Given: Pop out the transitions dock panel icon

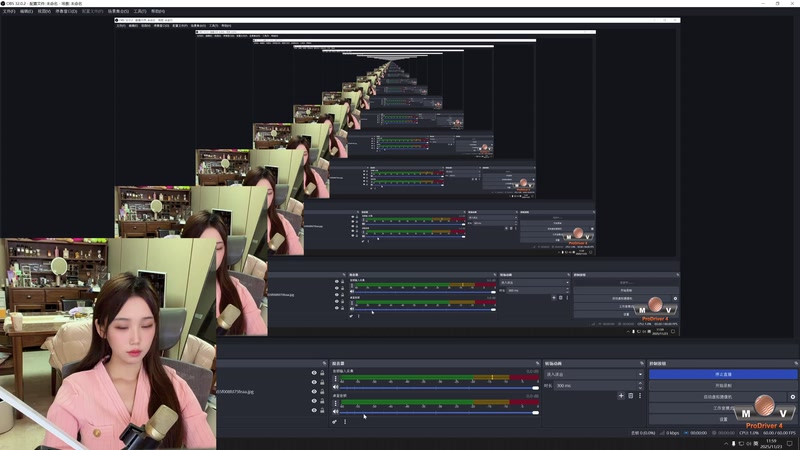Looking at the screenshot, I should click(642, 363).
